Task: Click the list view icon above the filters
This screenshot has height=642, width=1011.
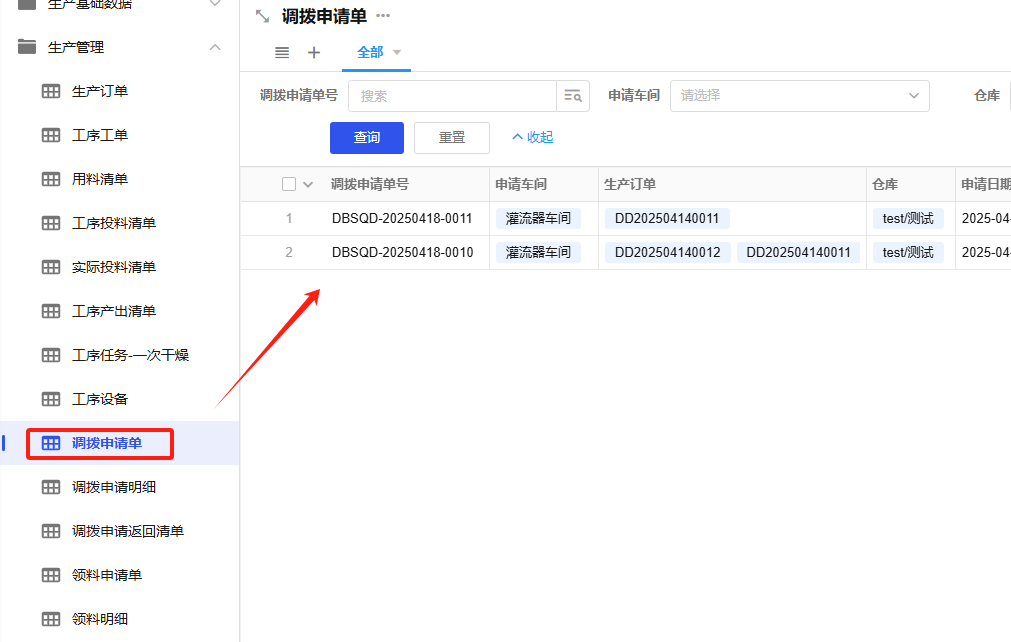Action: pyautogui.click(x=281, y=51)
